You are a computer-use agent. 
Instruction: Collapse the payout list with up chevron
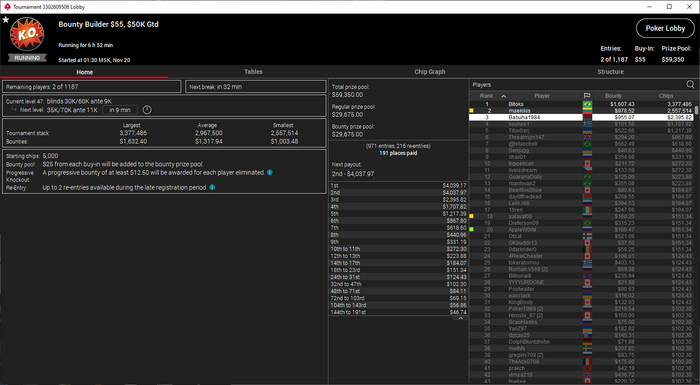point(461,318)
